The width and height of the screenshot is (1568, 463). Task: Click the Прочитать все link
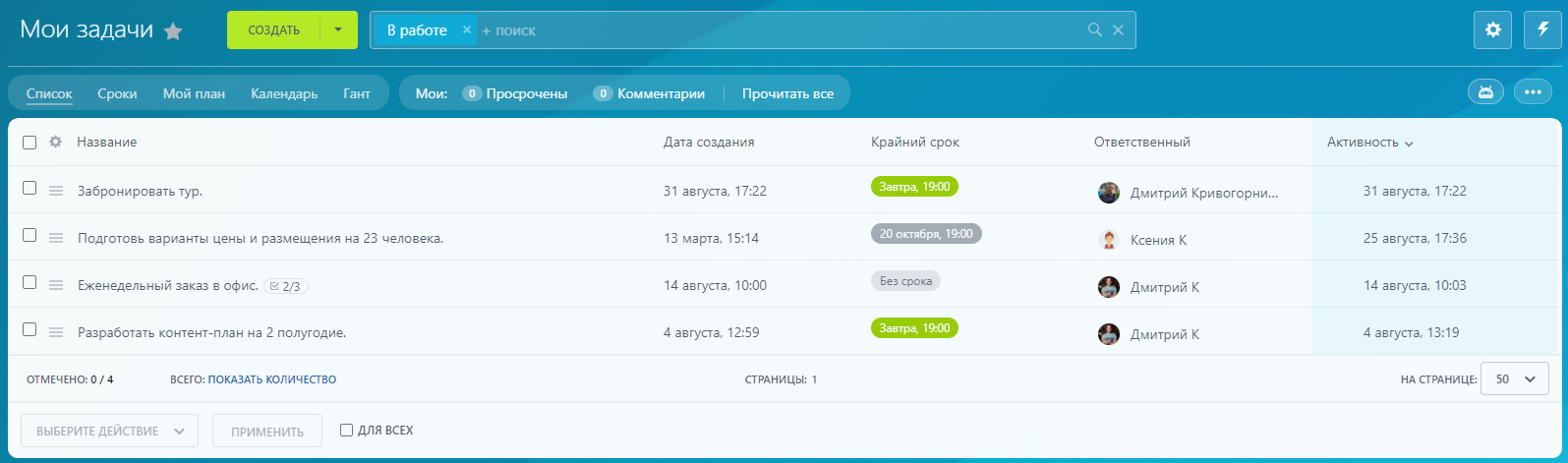[x=787, y=94]
